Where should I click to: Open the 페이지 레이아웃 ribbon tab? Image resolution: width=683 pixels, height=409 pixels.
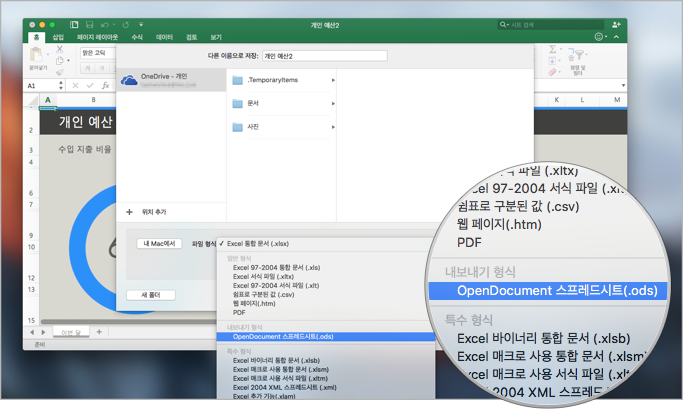98,37
